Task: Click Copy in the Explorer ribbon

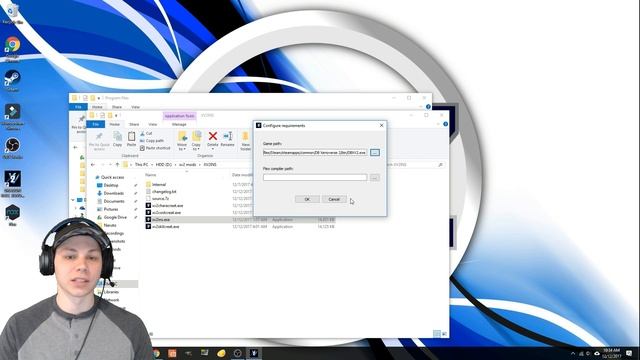Action: (x=118, y=139)
